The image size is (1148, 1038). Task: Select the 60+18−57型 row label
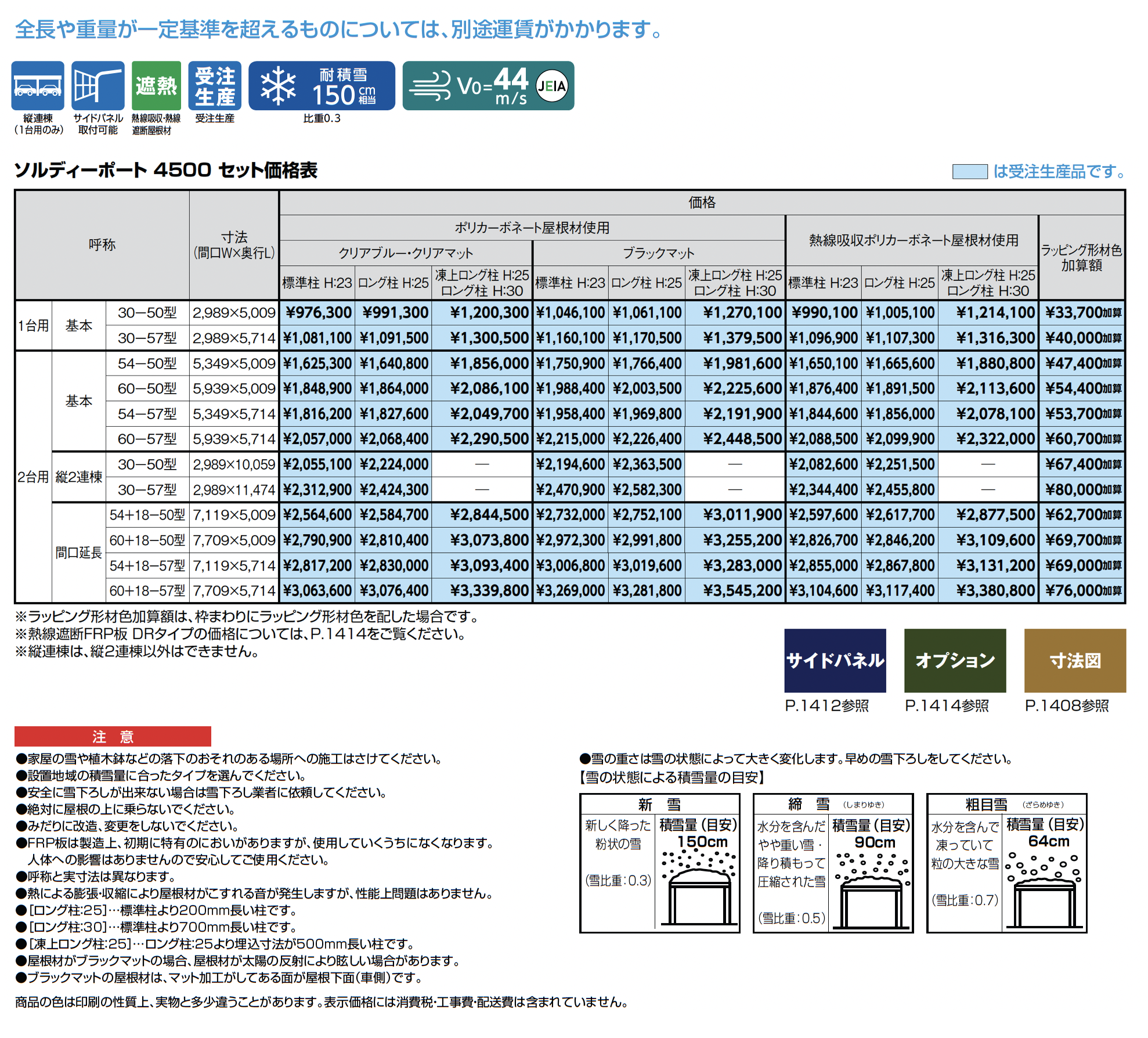147,591
